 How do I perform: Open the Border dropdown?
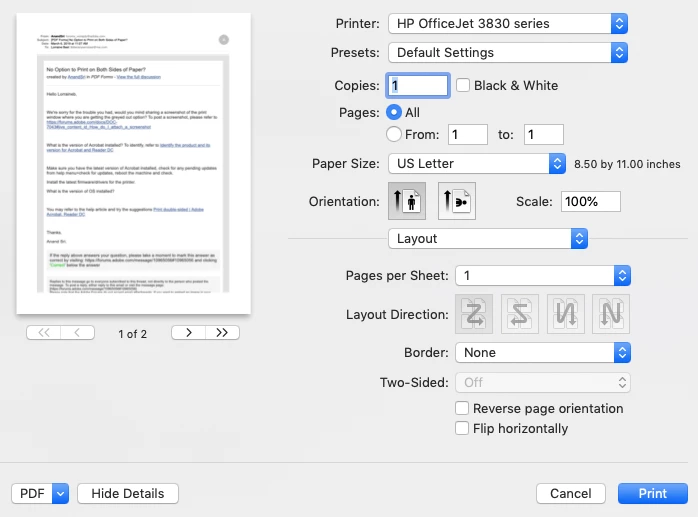click(543, 353)
